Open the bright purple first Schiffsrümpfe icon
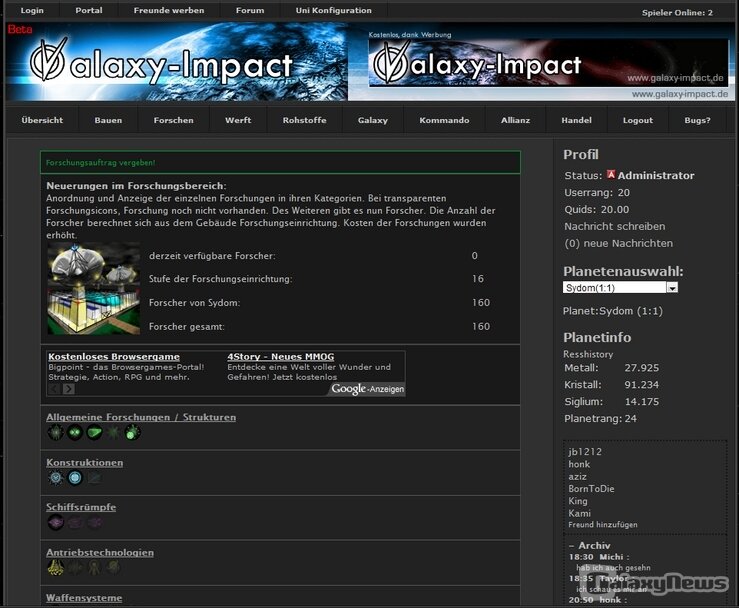Viewport: 739px width, 608px height. [x=55, y=522]
